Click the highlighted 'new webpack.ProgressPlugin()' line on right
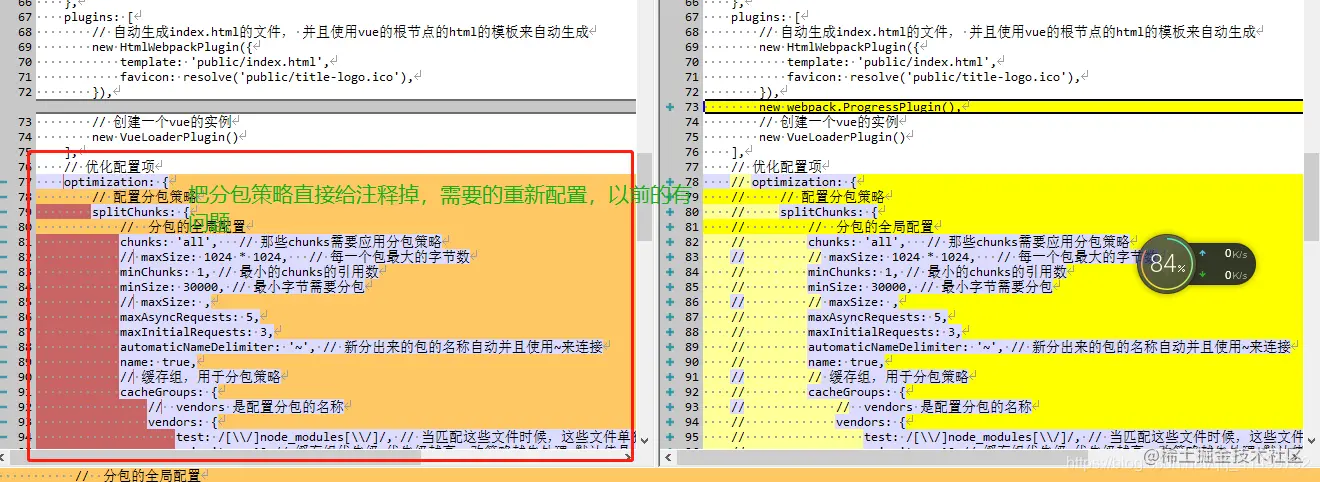Screen dimensions: 1320x482 1004,107
